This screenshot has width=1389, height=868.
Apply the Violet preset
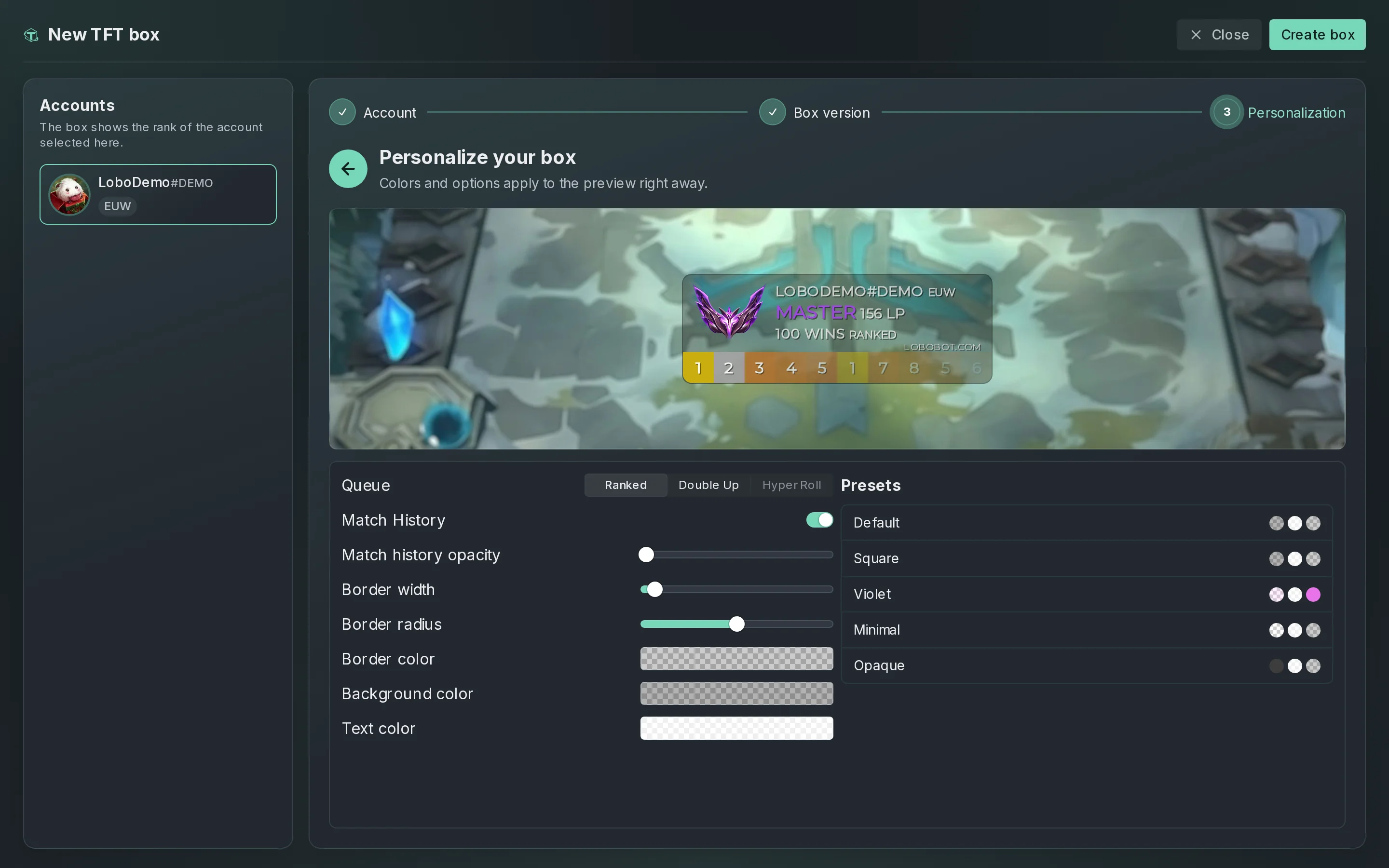[1087, 594]
